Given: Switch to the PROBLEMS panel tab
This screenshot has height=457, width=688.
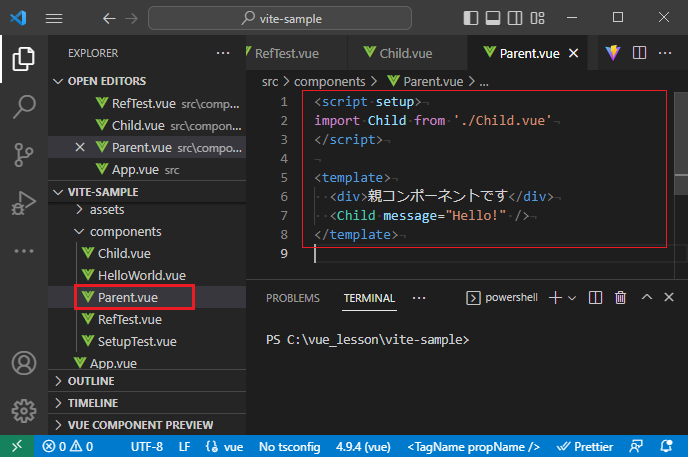Looking at the screenshot, I should coord(293,298).
